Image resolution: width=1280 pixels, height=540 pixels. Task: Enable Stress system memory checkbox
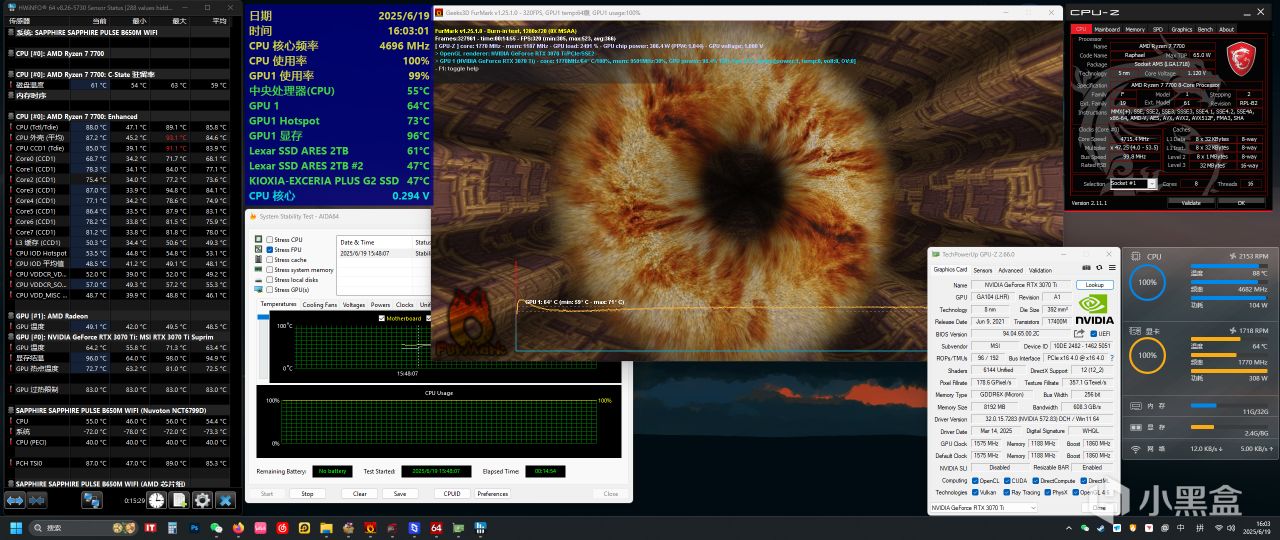pyautogui.click(x=270, y=270)
